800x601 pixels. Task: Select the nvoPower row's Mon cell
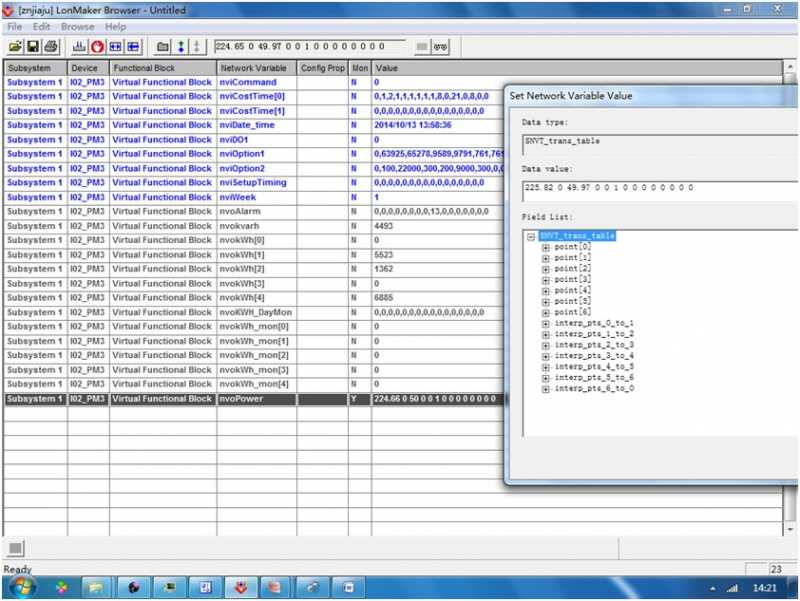pyautogui.click(x=360, y=399)
